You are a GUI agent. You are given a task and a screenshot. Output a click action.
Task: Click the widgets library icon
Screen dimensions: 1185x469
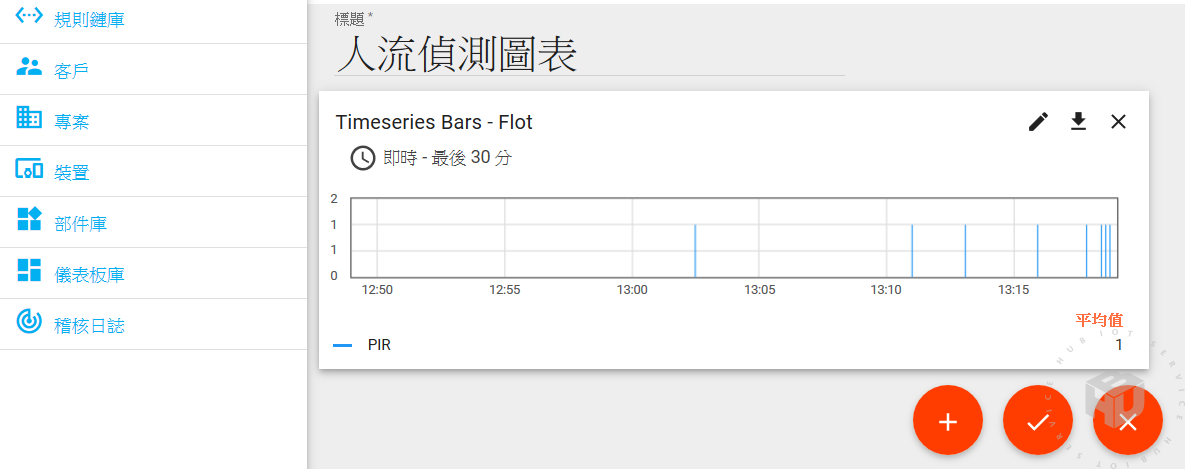pyautogui.click(x=30, y=220)
